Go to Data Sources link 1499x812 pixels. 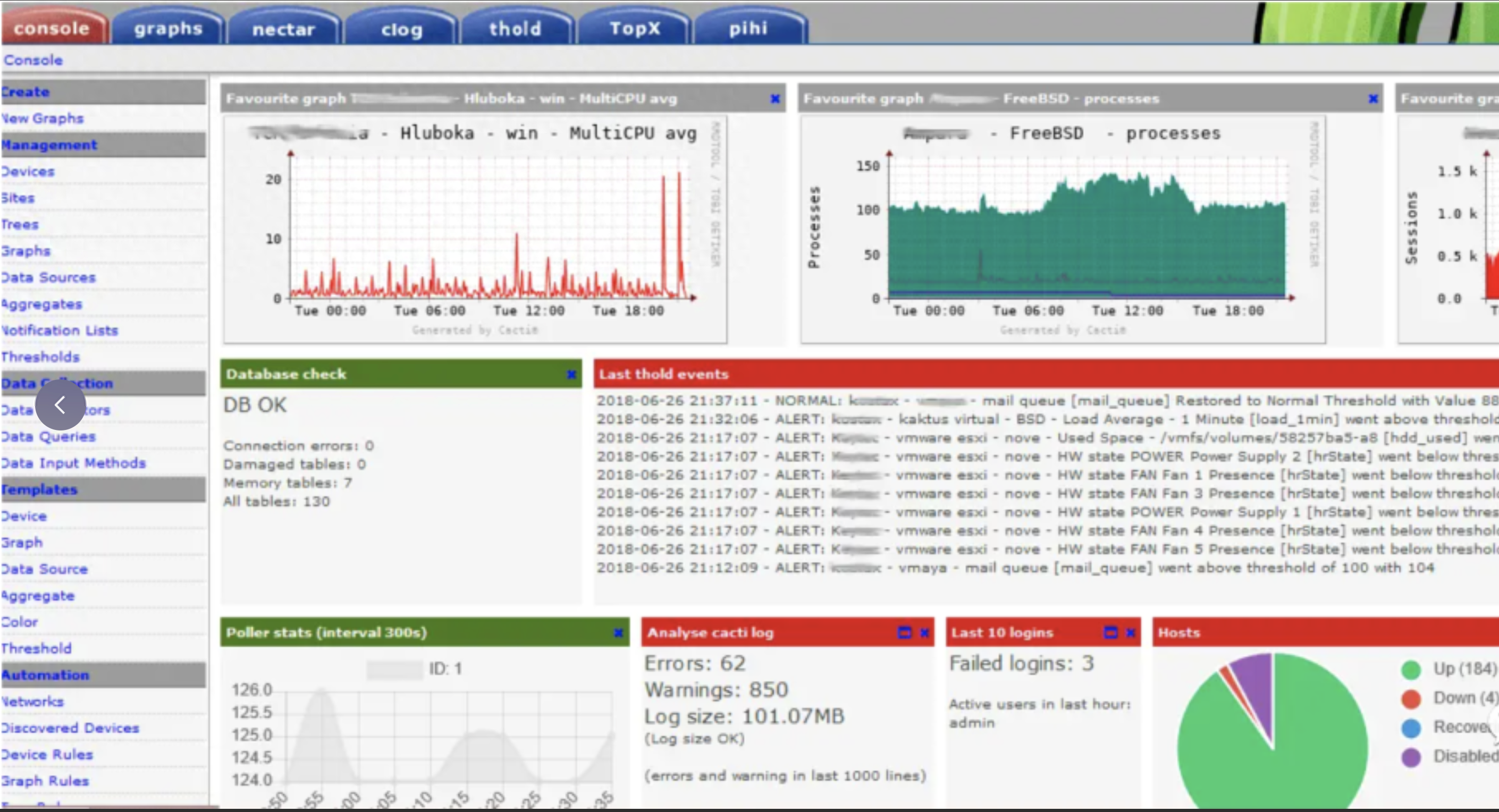pyautogui.click(x=48, y=277)
